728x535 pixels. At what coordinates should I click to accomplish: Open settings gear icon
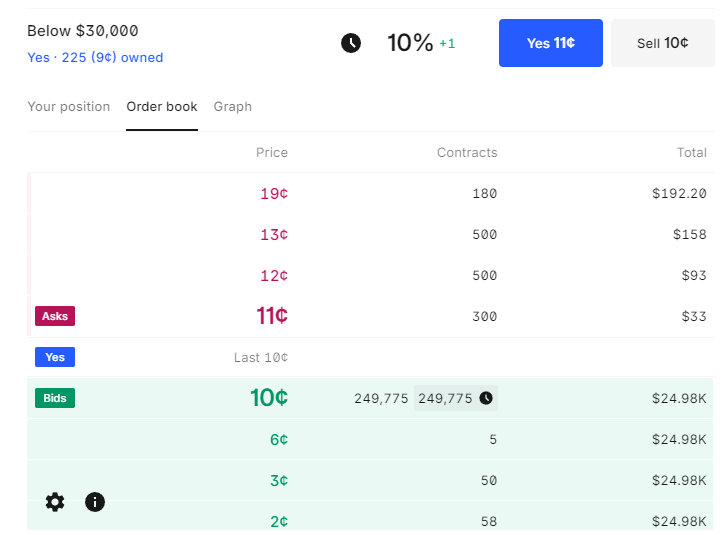[55, 502]
